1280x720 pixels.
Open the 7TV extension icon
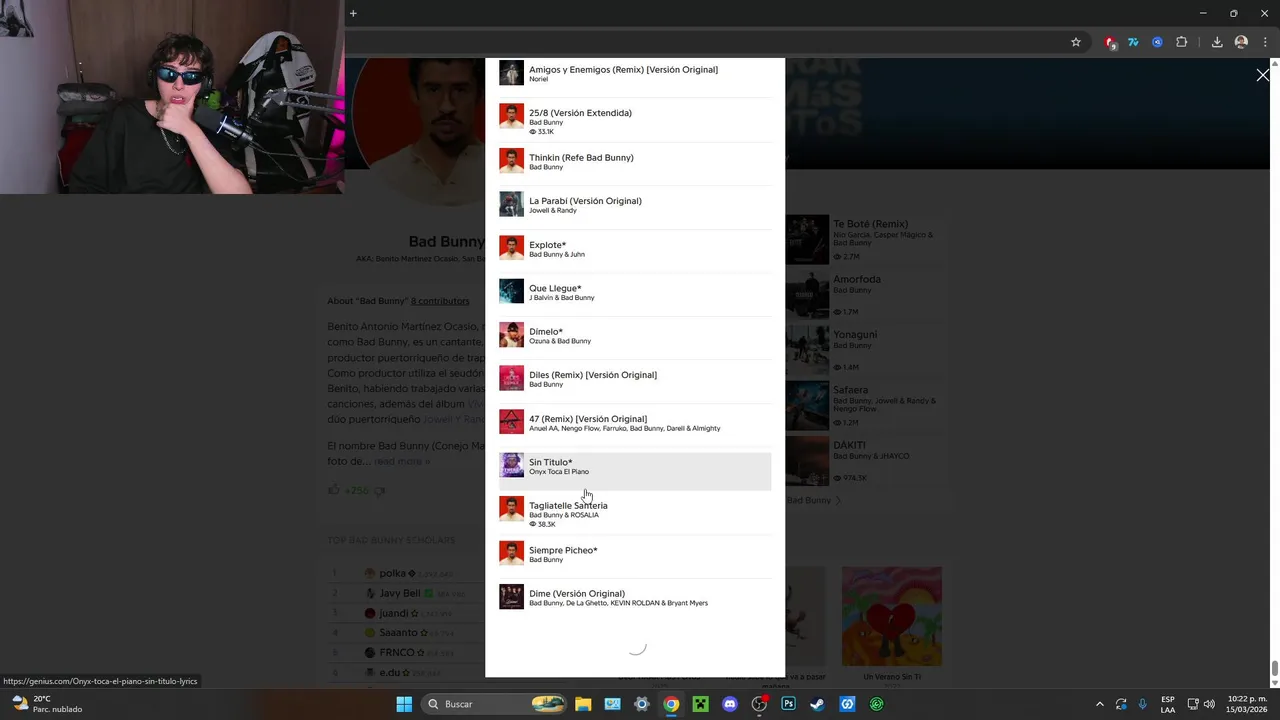pos(1133,42)
